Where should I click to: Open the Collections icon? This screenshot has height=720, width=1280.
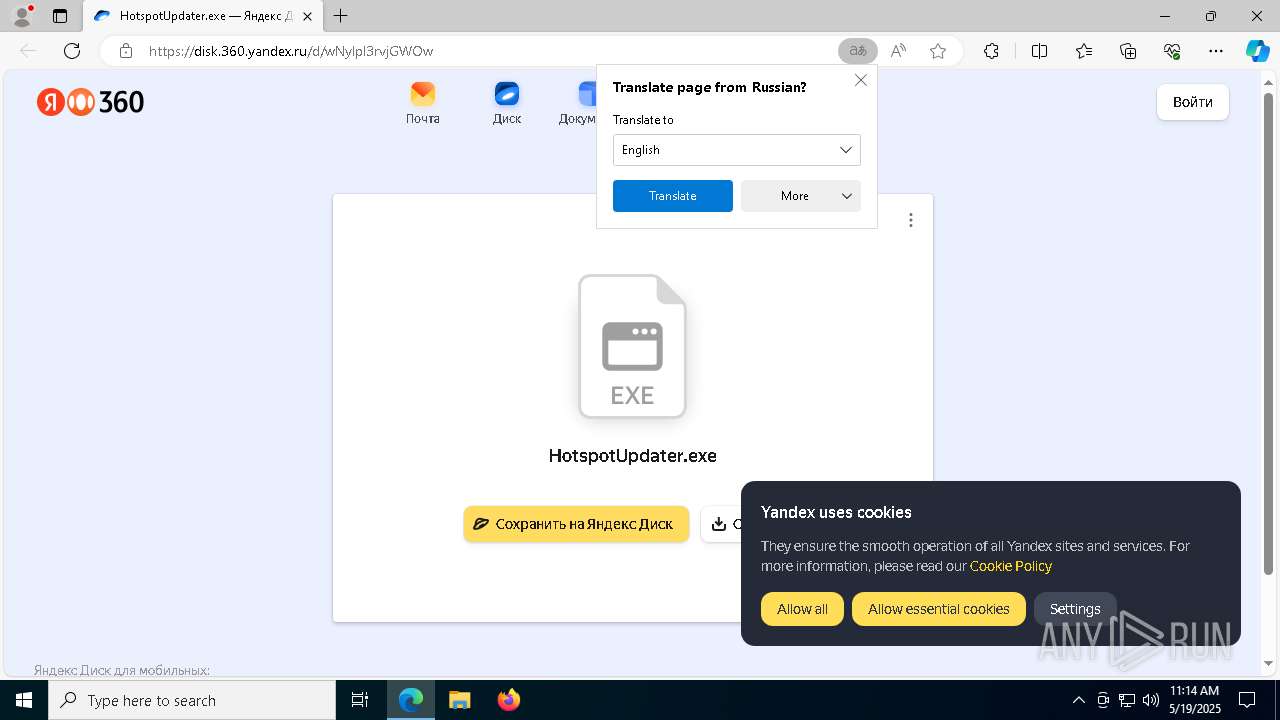[x=1128, y=51]
